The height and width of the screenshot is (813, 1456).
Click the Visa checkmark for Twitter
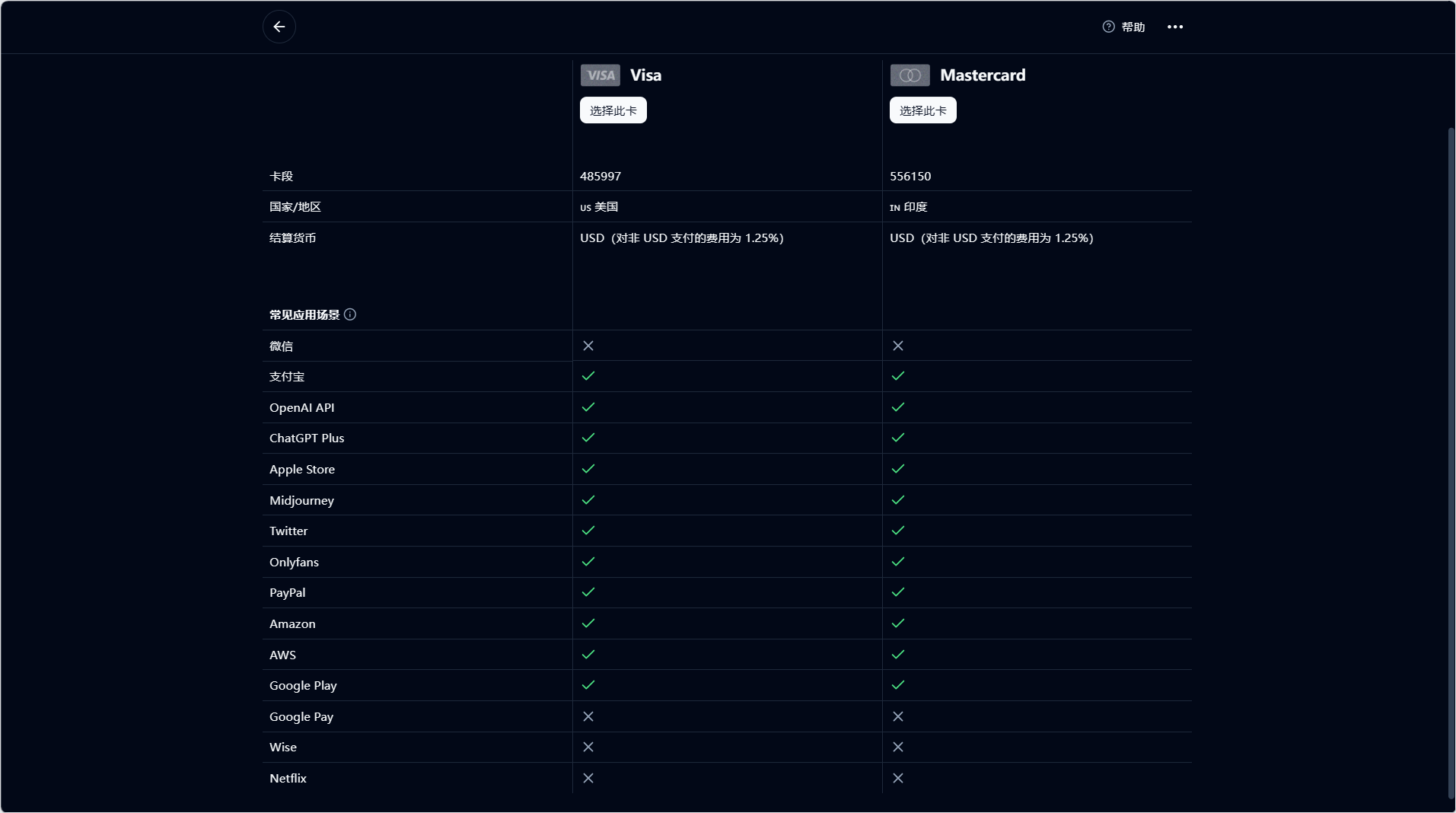click(588, 531)
